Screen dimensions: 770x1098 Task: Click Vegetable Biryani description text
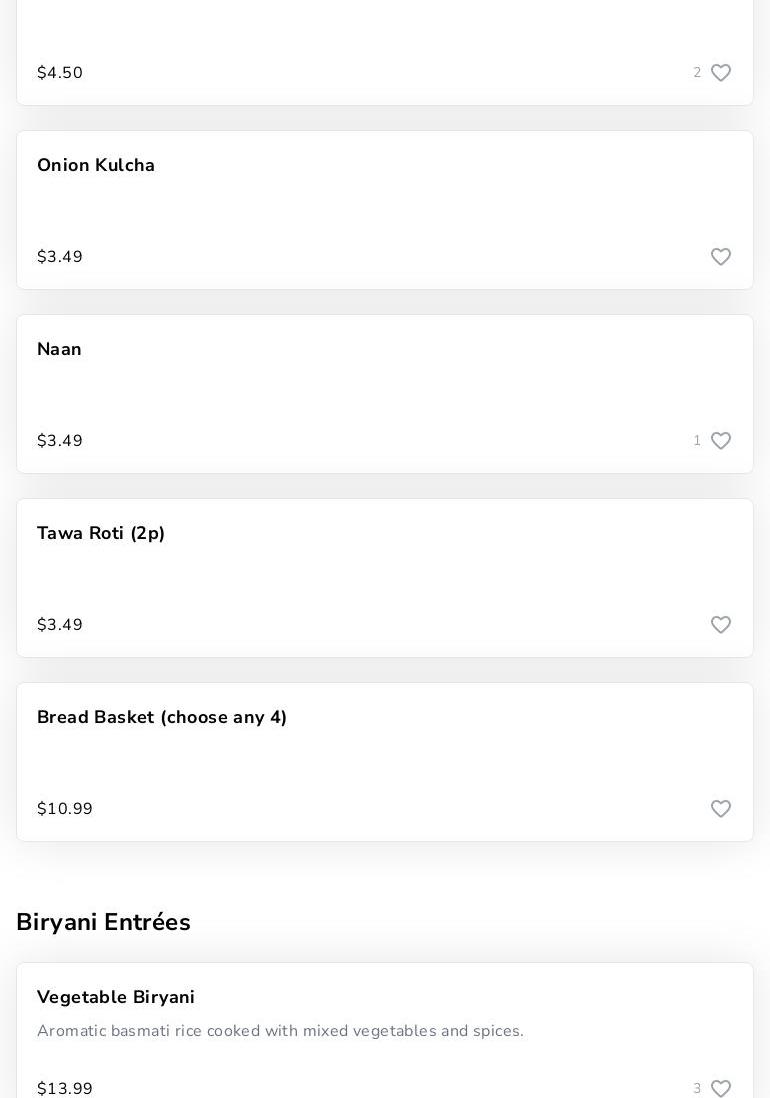[280, 1031]
